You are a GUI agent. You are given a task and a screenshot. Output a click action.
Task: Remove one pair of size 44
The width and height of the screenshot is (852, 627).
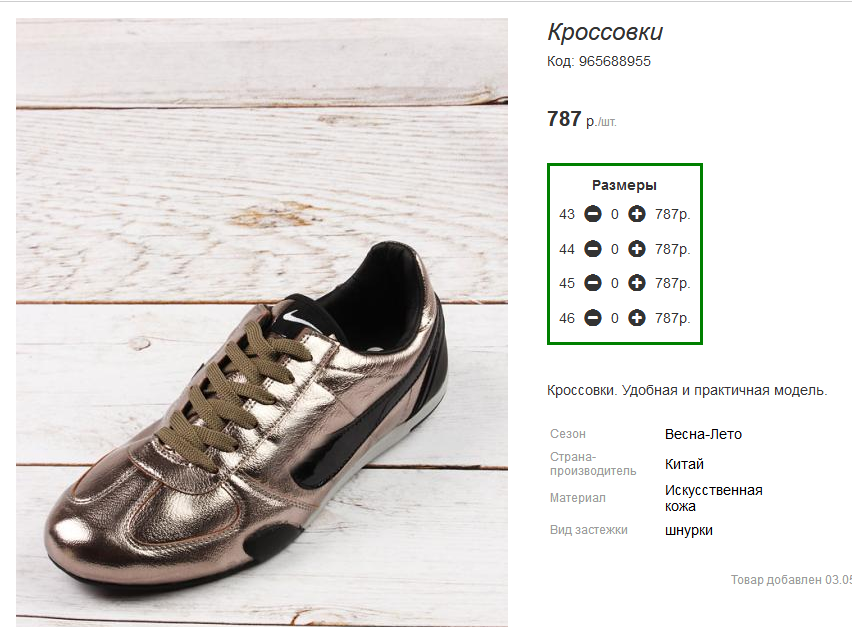click(592, 249)
